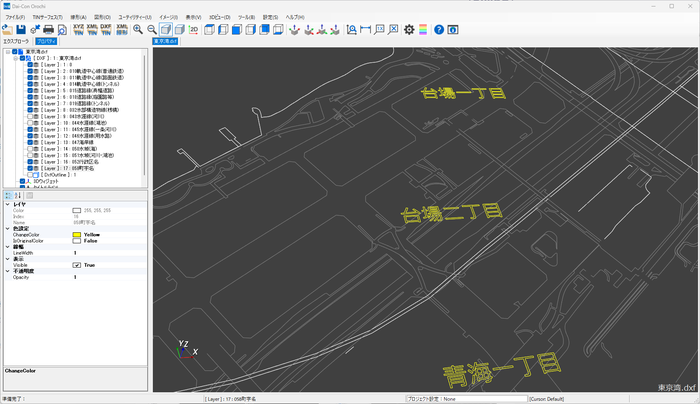
Task: Click the yellow 青海一丁目 label in the viewport
Action: point(502,369)
